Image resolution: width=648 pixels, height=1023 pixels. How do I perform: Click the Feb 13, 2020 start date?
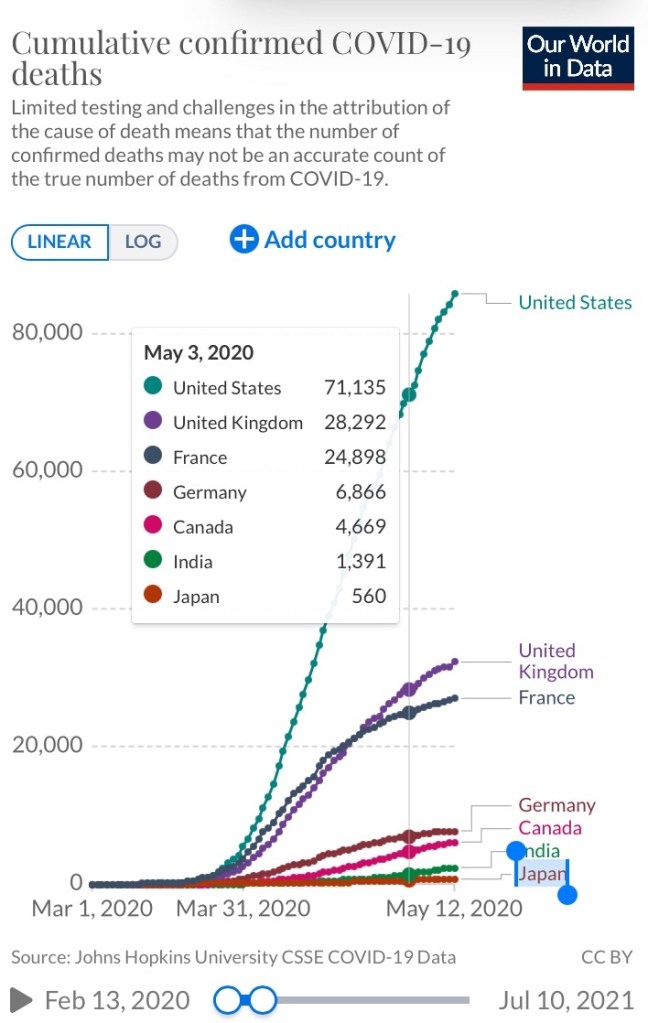pos(117,1000)
